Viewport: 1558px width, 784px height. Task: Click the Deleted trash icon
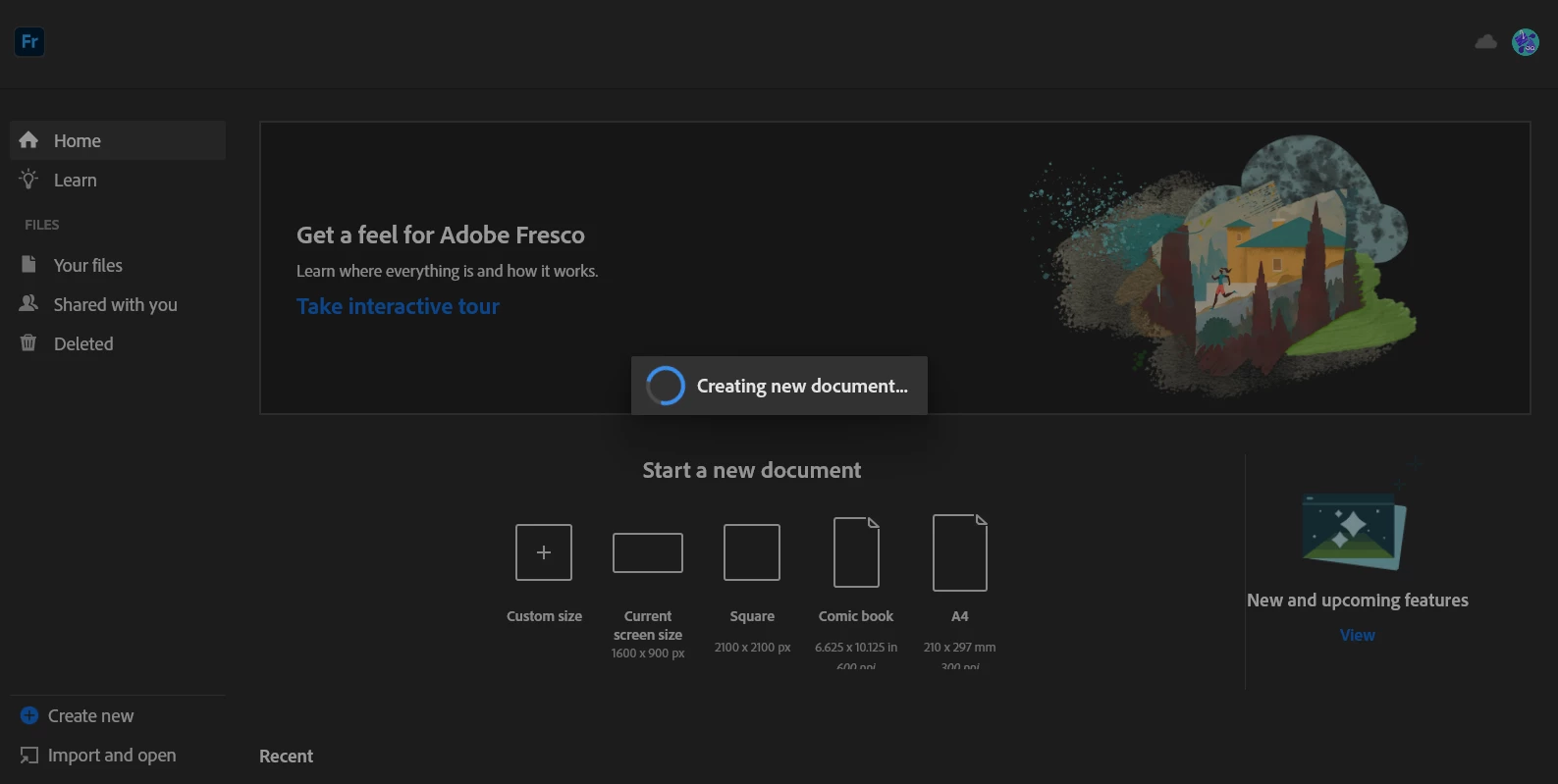[x=28, y=343]
